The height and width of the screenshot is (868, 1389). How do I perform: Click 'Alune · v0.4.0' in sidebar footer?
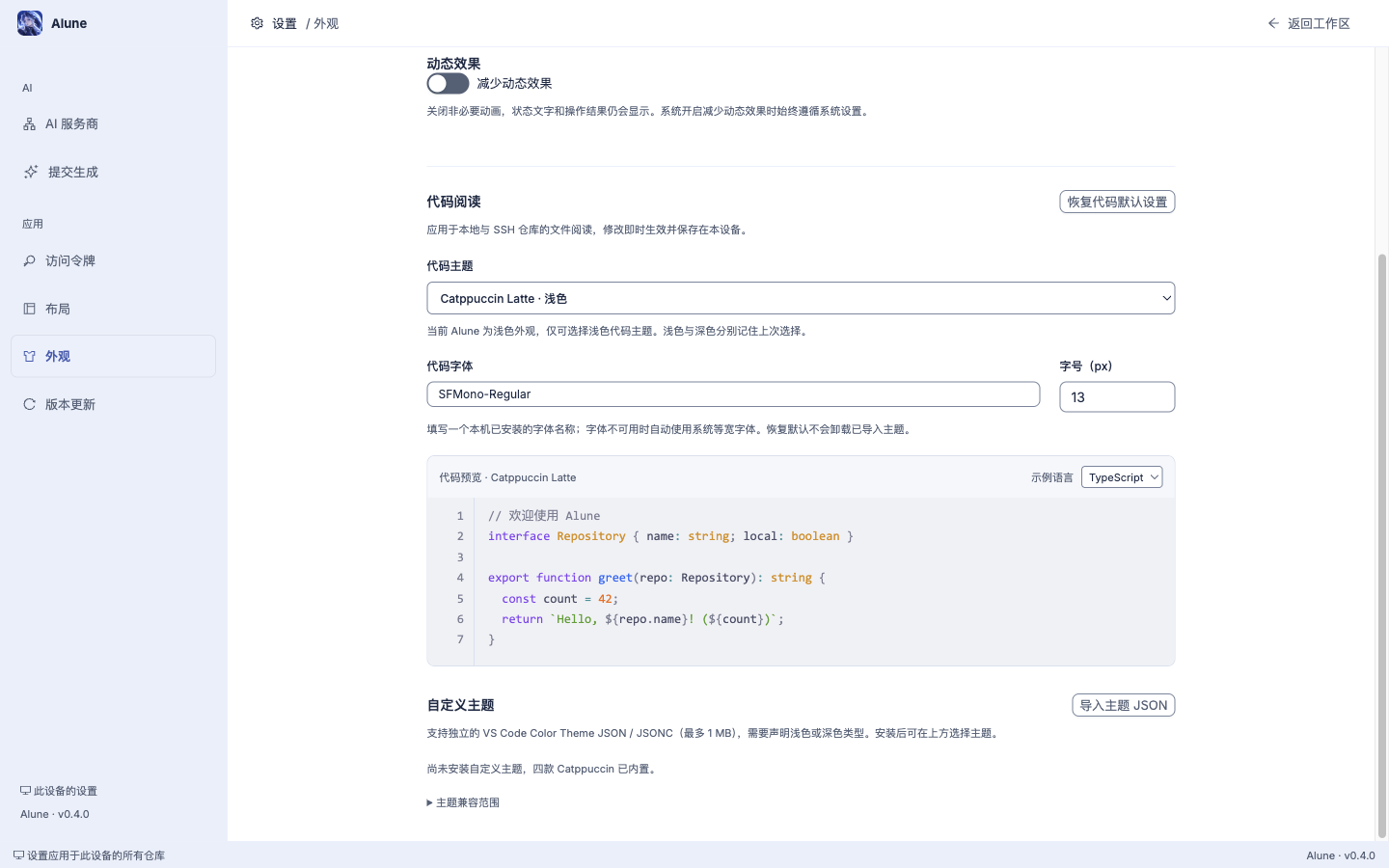(x=55, y=814)
